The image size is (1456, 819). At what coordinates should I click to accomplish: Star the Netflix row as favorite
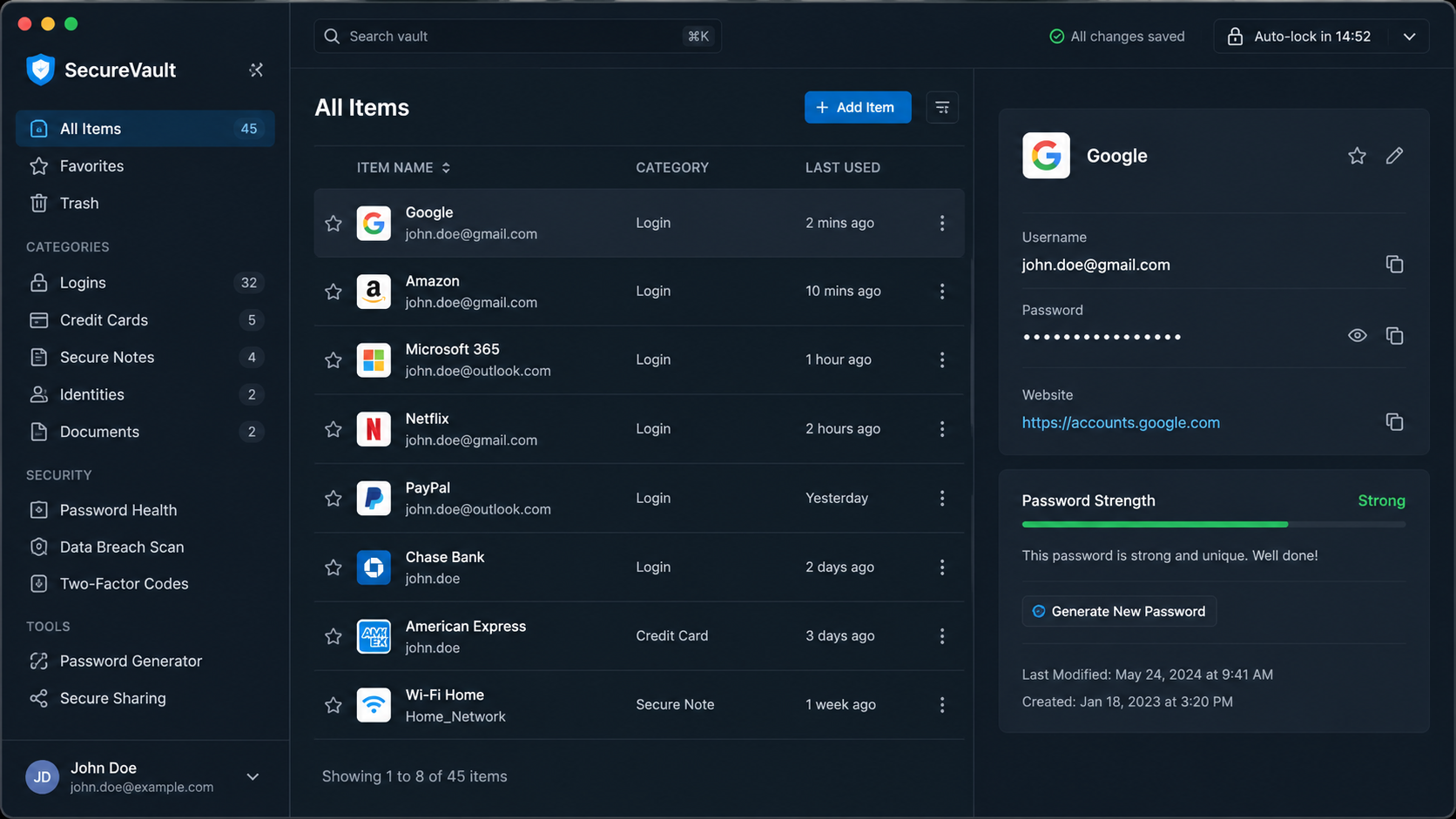point(334,429)
